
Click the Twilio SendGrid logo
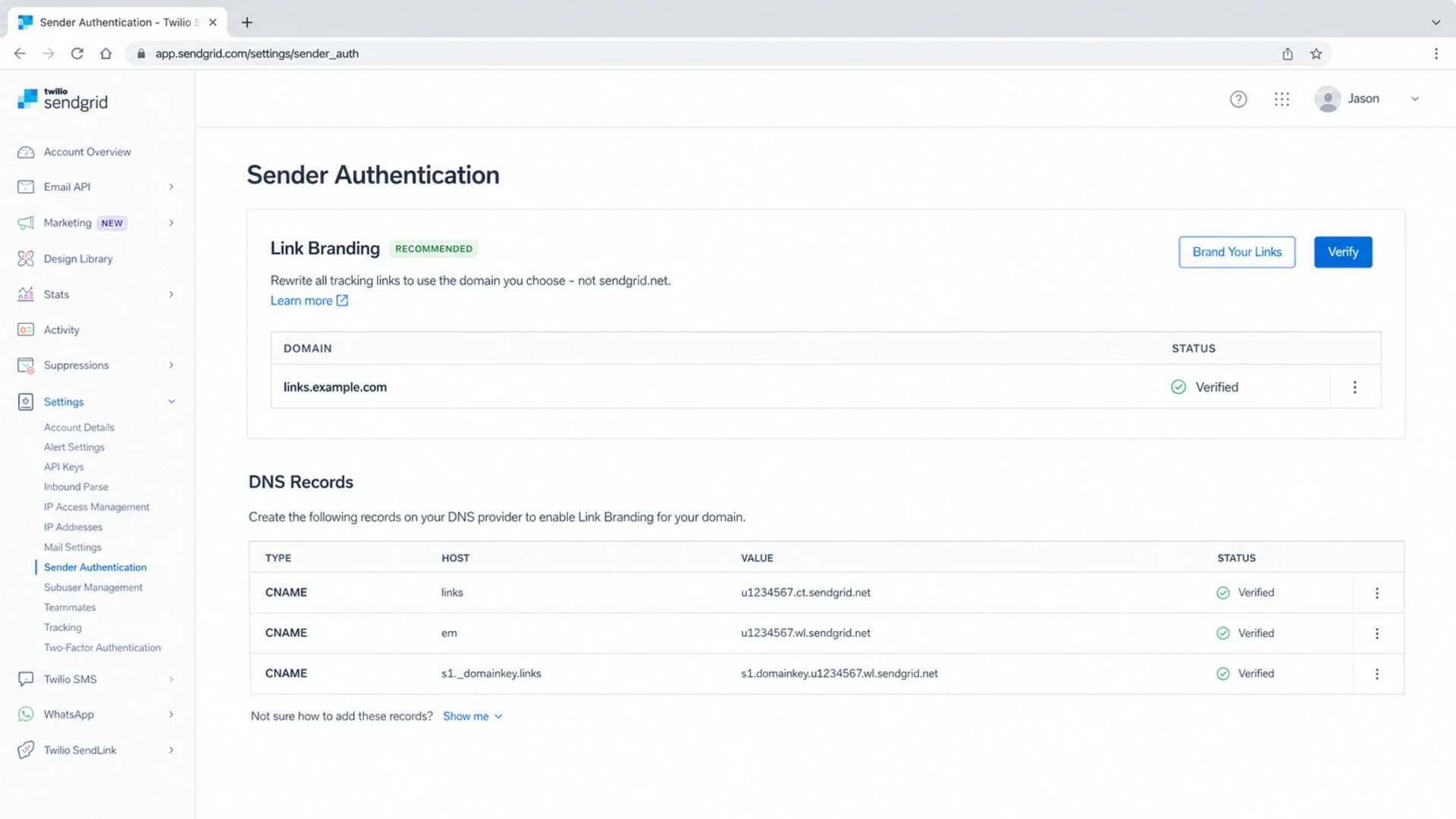point(62,99)
